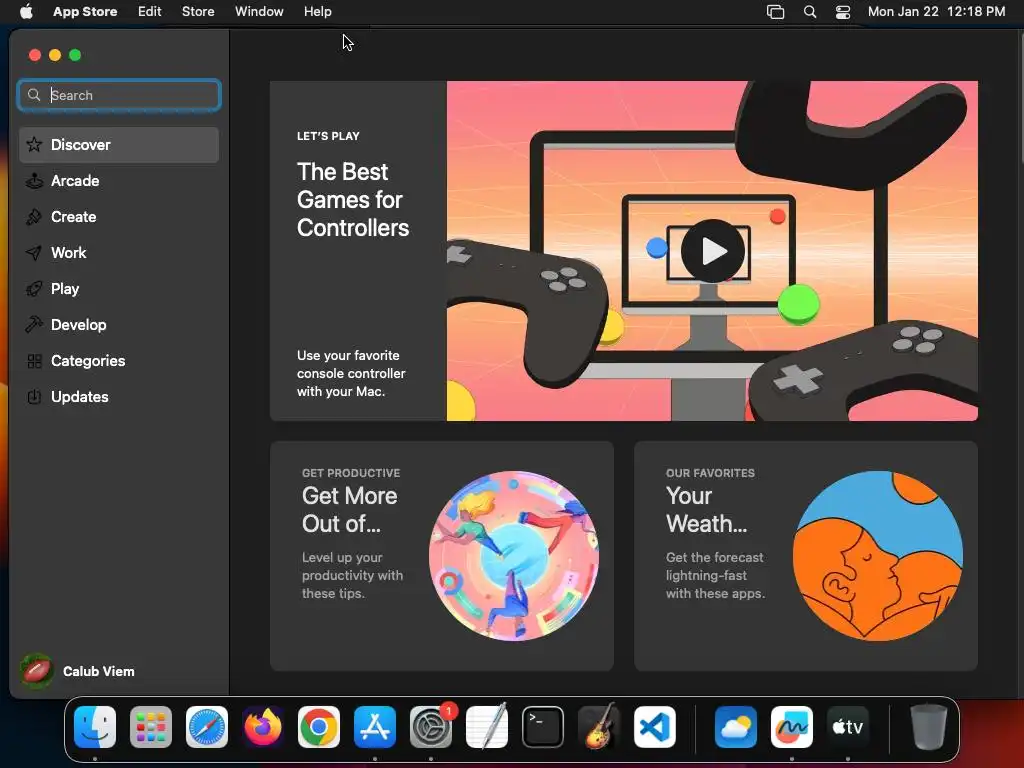This screenshot has height=768, width=1024.
Task: Open the Your Weather favorites card
Action: (x=806, y=556)
